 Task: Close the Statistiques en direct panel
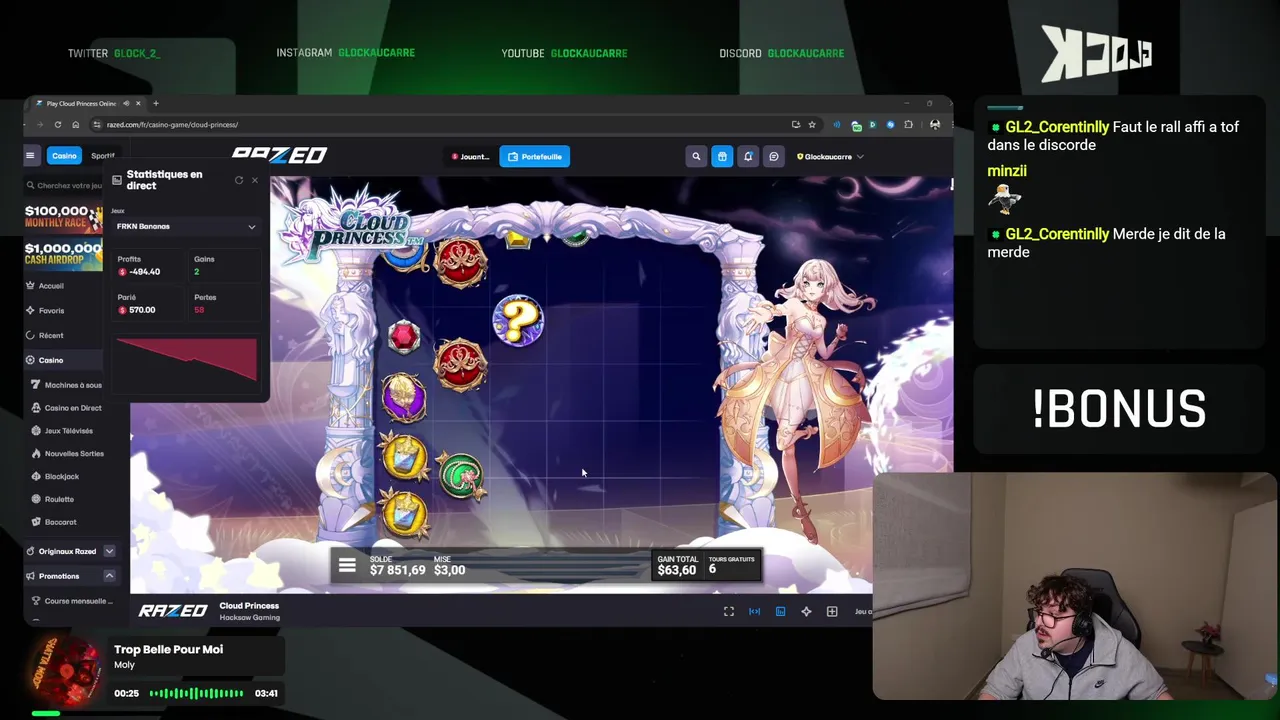pos(254,180)
